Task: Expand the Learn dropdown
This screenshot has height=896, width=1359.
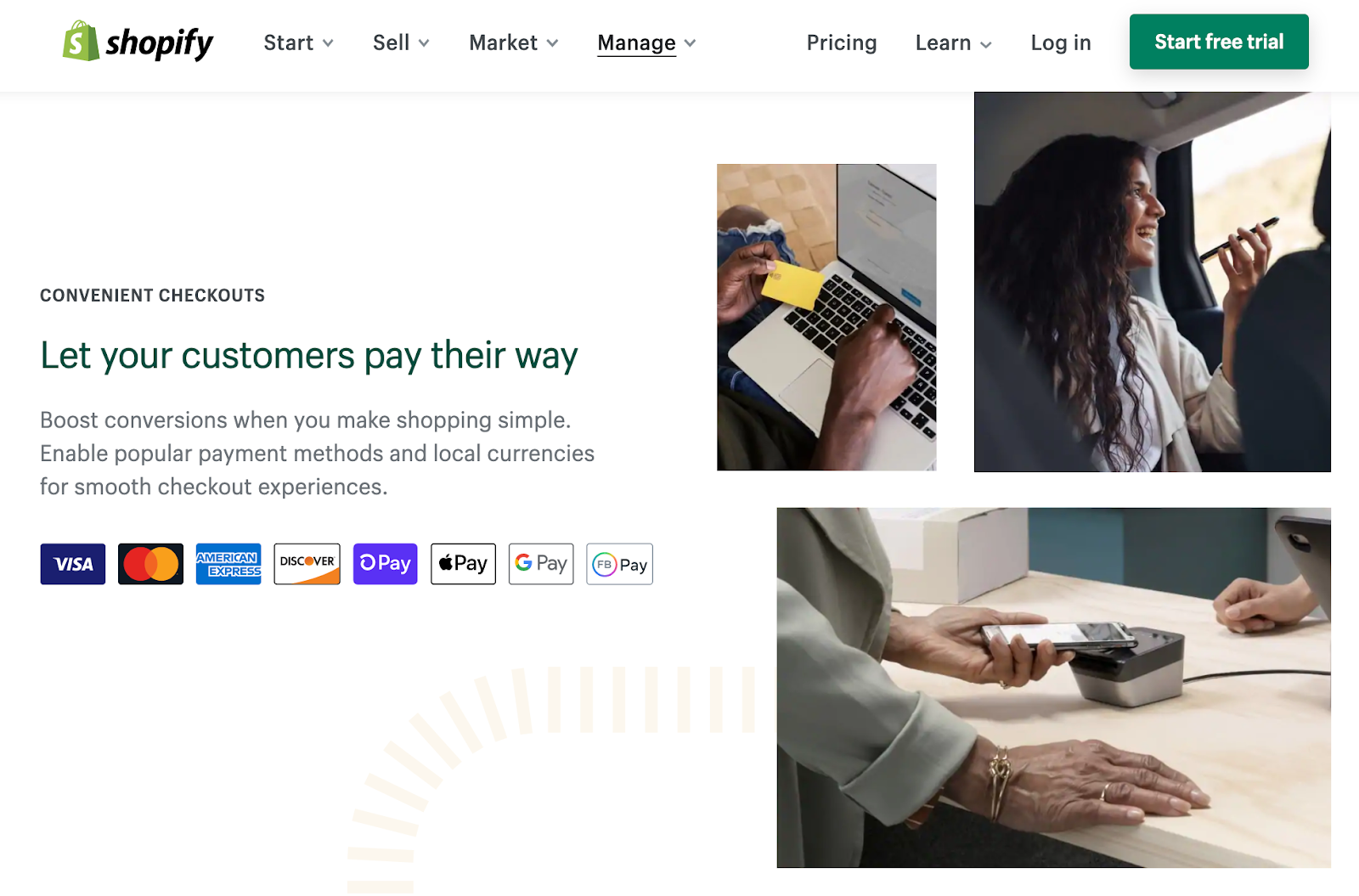Action: 953,42
